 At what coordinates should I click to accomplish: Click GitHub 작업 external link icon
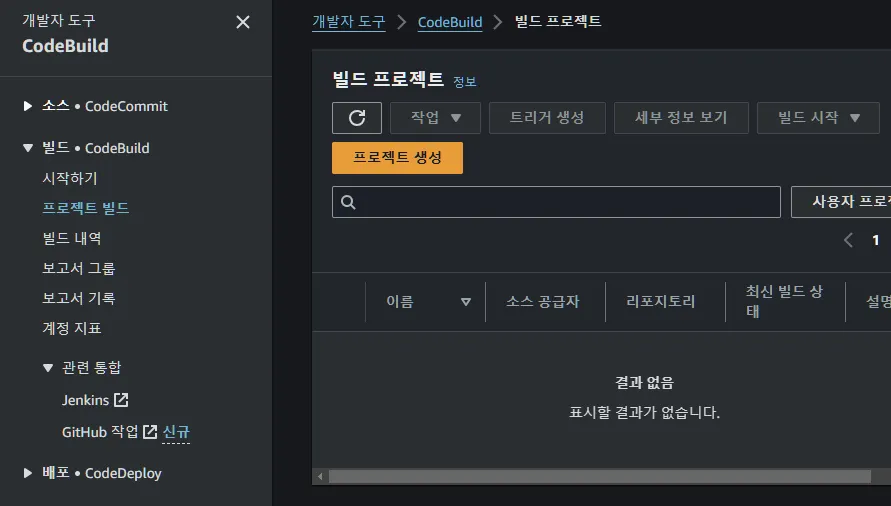150,432
